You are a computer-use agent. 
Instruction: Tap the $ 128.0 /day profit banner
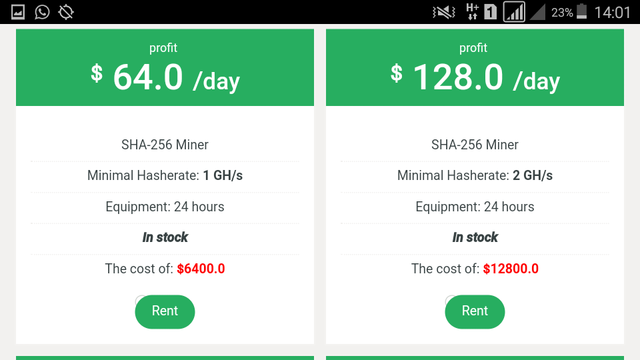pyautogui.click(x=475, y=67)
